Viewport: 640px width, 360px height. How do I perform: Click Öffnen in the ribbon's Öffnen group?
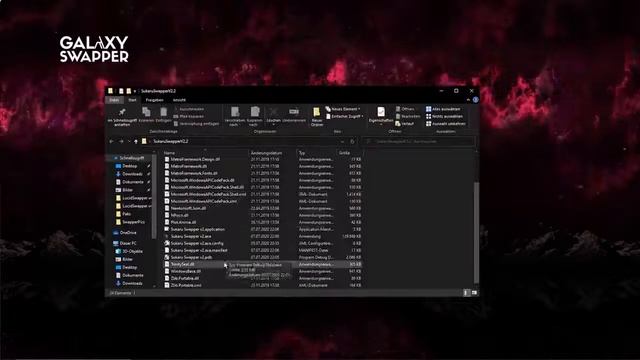tap(405, 109)
